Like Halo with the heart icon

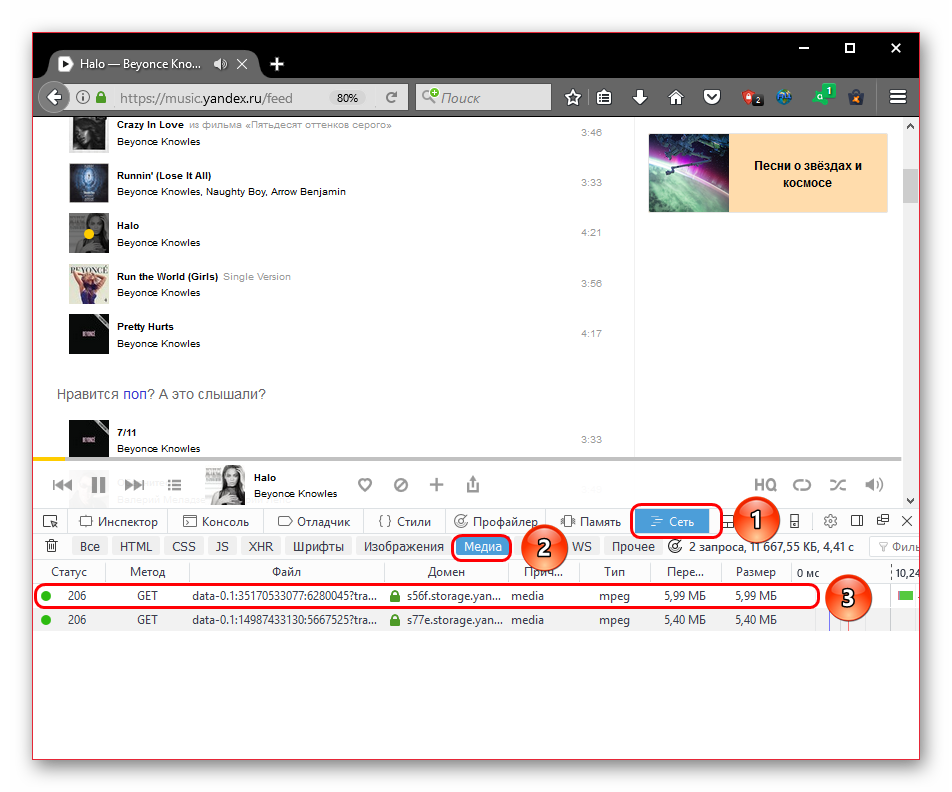click(x=365, y=485)
